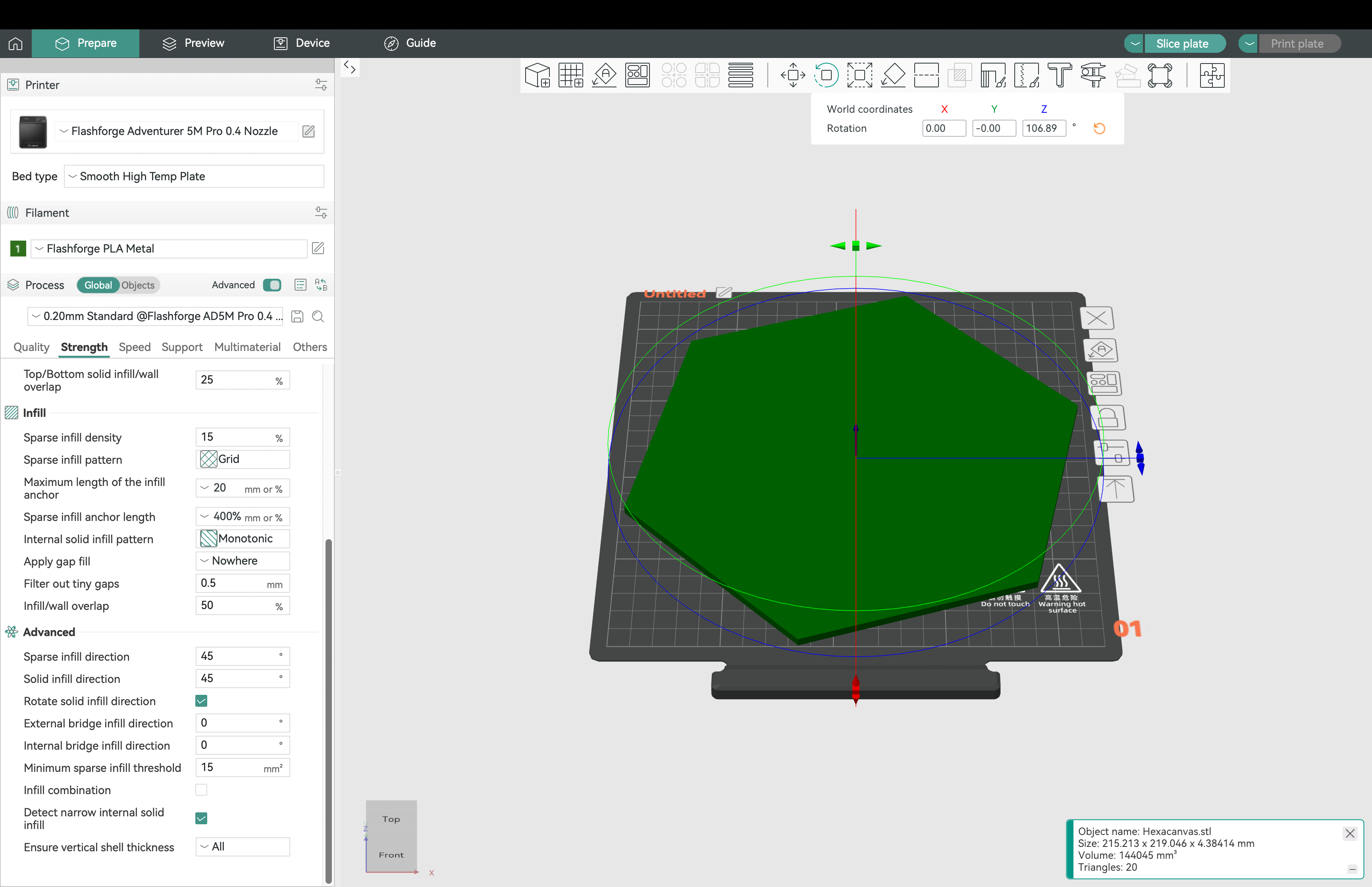1372x887 pixels.
Task: Click top toolbar Auto orient icon
Action: tap(604, 75)
